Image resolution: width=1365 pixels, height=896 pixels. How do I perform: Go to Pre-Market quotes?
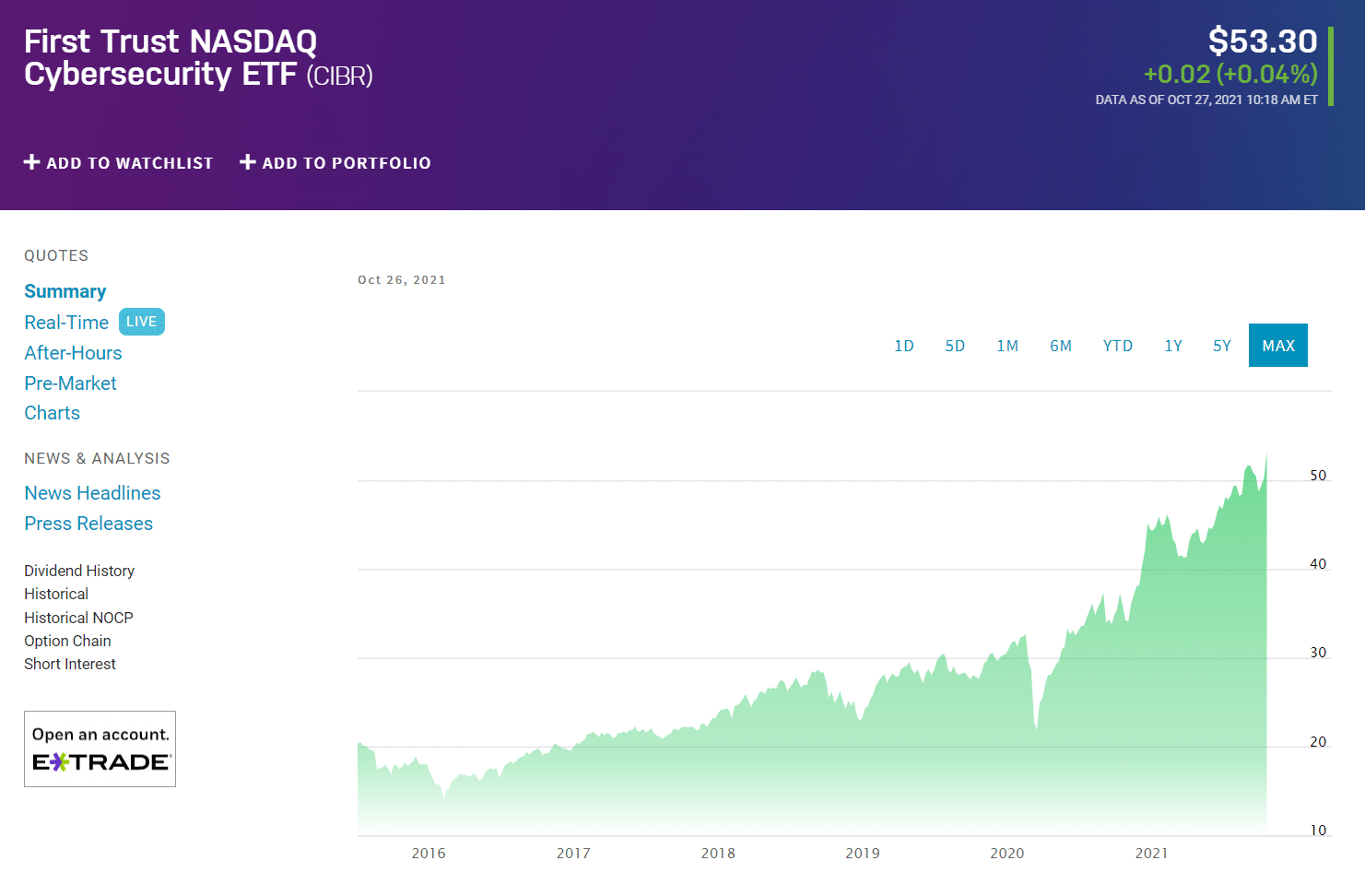[x=70, y=383]
